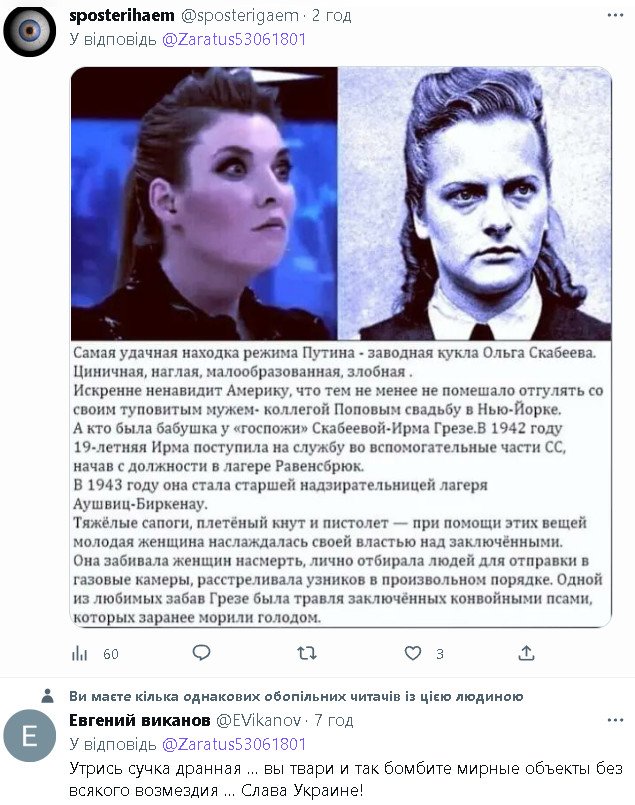The width and height of the screenshot is (635, 805).
Task: Open Евгений виканов letter E avatar
Action: tap(29, 736)
